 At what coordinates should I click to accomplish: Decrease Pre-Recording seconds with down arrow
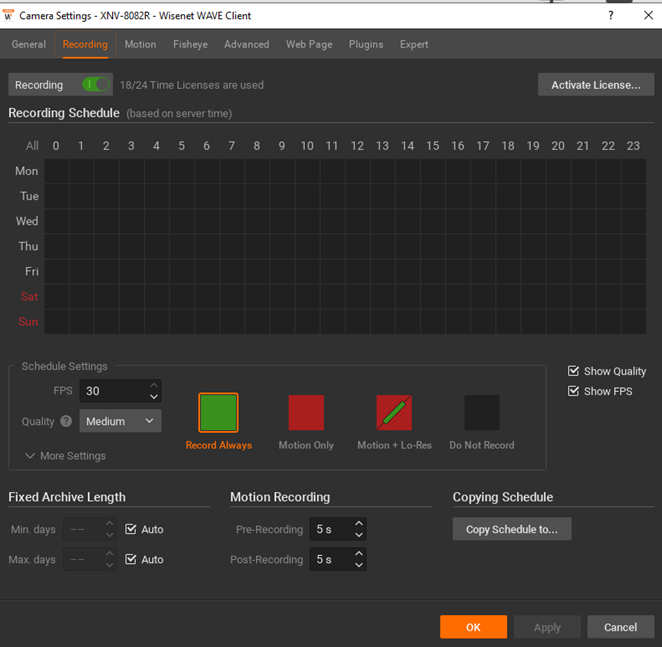(359, 535)
